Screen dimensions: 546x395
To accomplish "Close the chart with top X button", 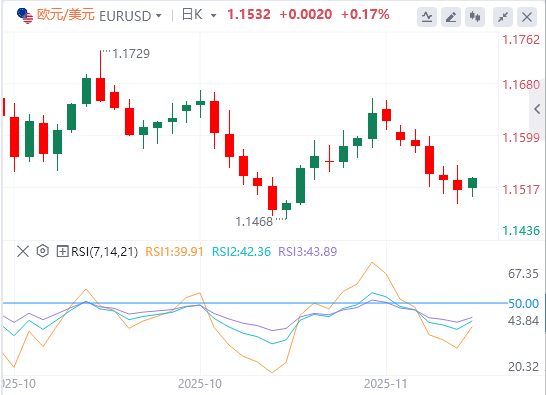I will click(x=527, y=17).
